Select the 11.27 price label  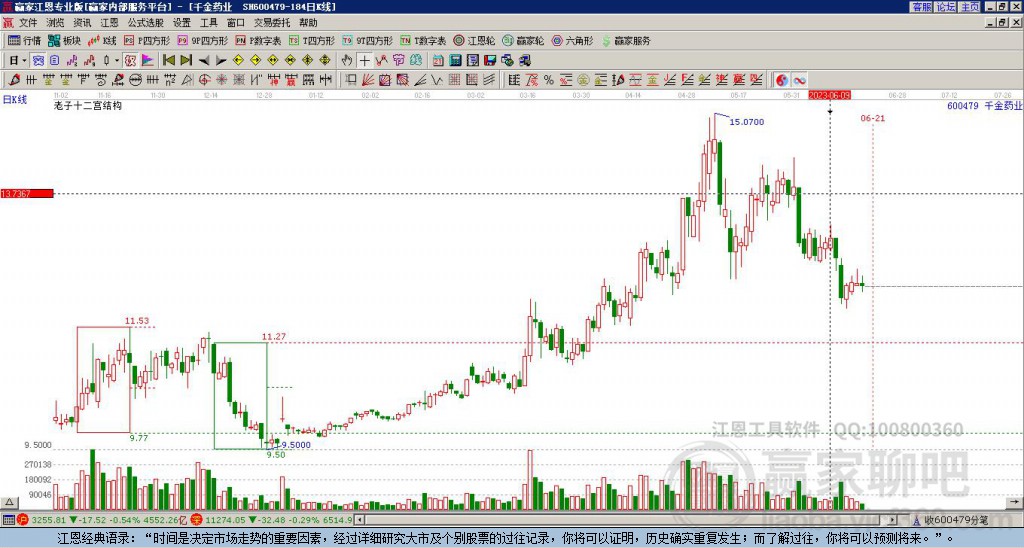[274, 337]
